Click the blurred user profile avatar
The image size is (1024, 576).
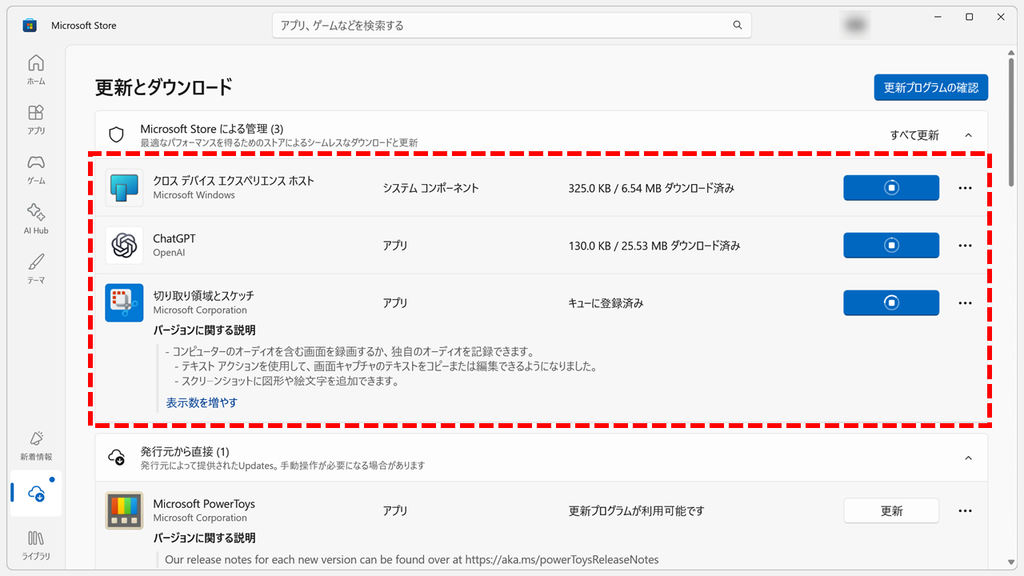855,25
